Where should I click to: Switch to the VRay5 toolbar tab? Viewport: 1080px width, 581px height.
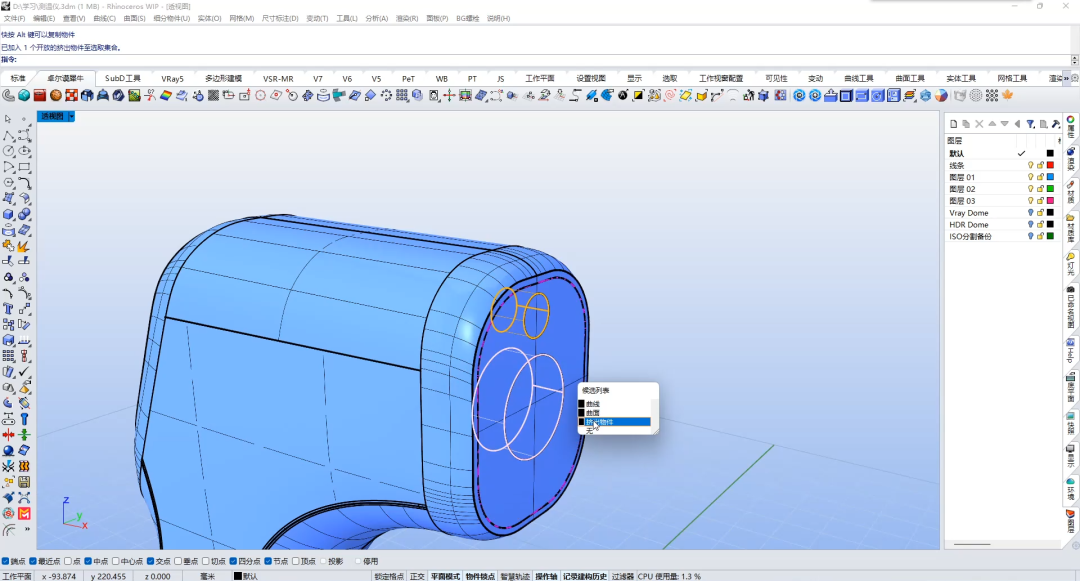172,78
